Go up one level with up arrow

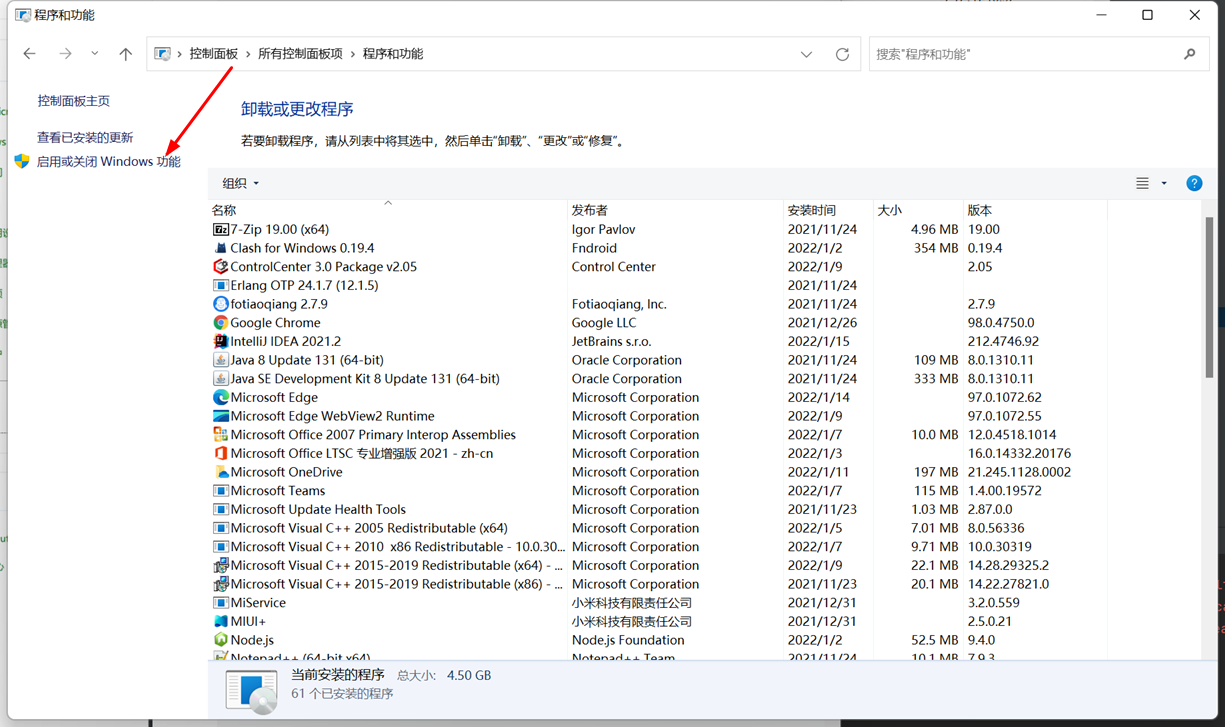(x=125, y=54)
